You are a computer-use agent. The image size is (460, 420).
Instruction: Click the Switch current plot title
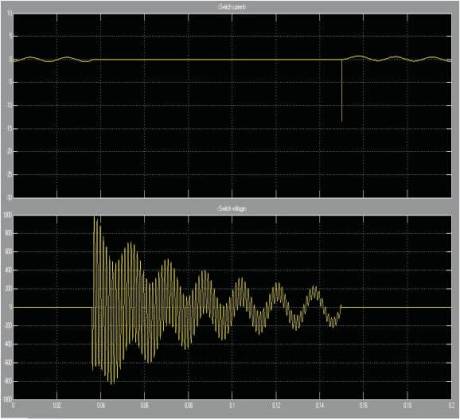coord(232,7)
